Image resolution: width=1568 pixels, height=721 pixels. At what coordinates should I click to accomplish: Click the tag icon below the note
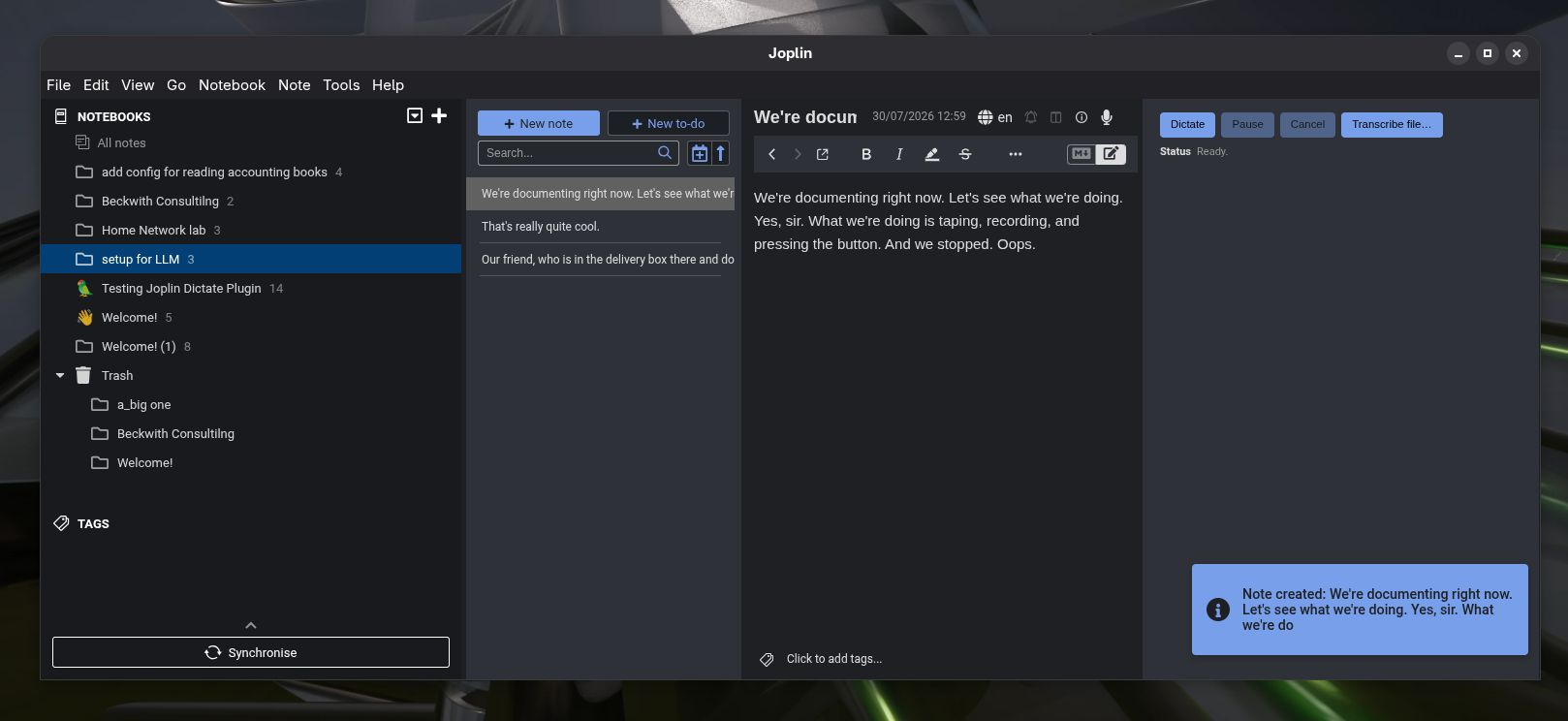pos(767,659)
